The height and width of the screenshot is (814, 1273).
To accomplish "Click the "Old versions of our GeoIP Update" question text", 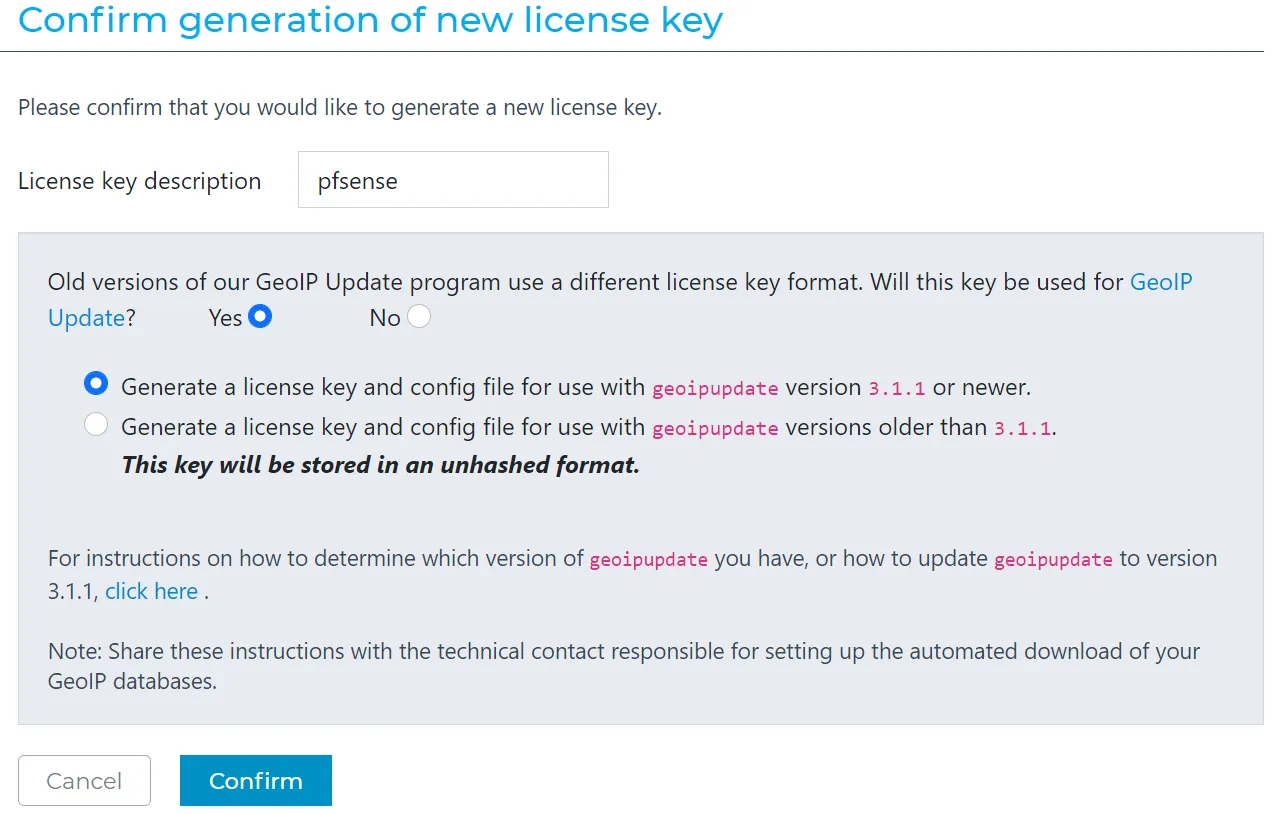I will click(585, 282).
